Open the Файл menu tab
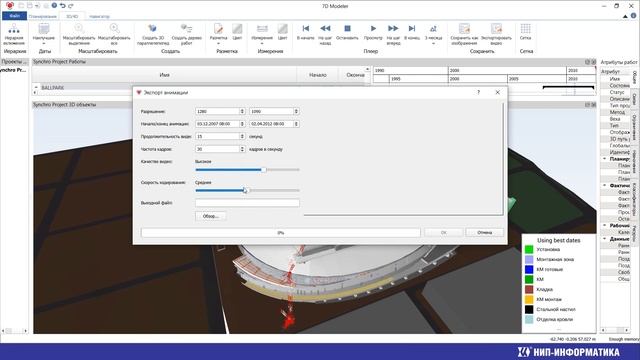 pyautogui.click(x=14, y=16)
